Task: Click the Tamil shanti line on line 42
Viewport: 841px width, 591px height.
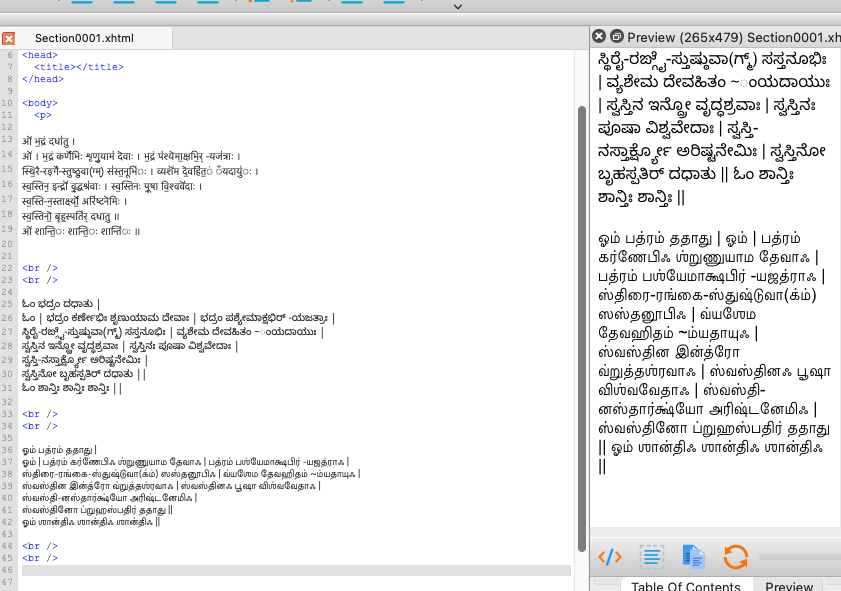Action: [91, 521]
